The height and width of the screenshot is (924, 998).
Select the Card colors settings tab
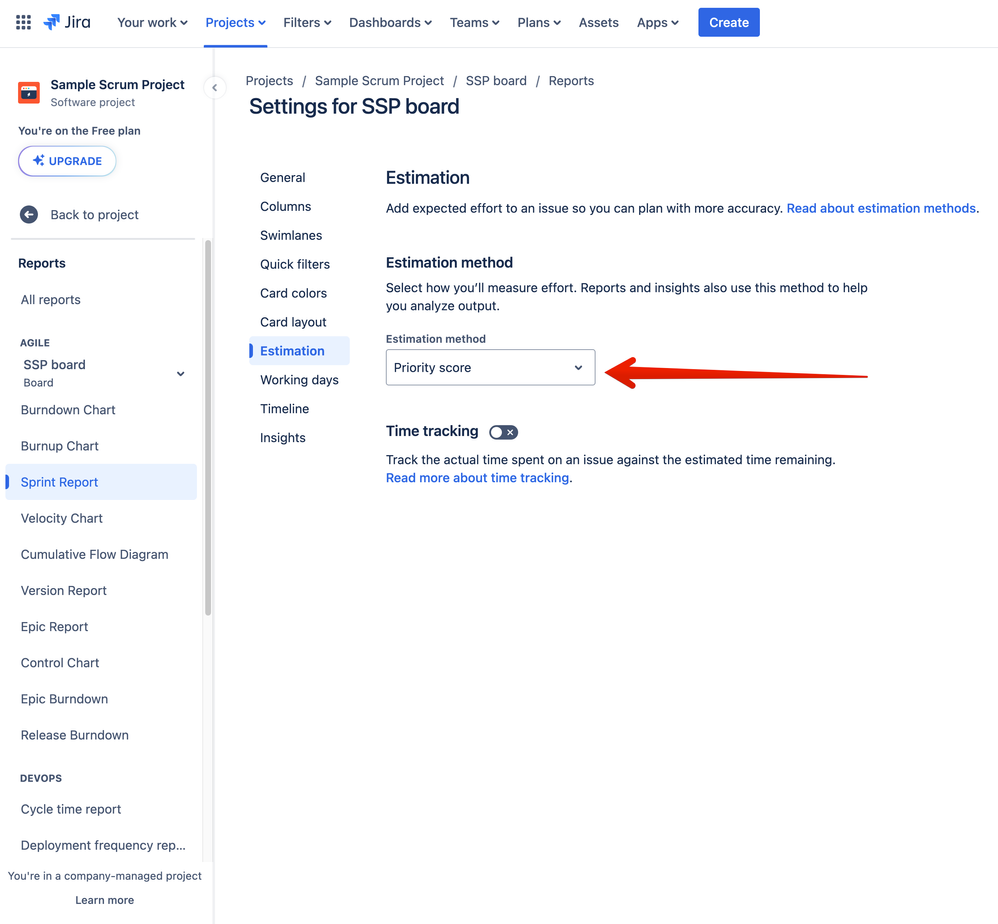[293, 293]
